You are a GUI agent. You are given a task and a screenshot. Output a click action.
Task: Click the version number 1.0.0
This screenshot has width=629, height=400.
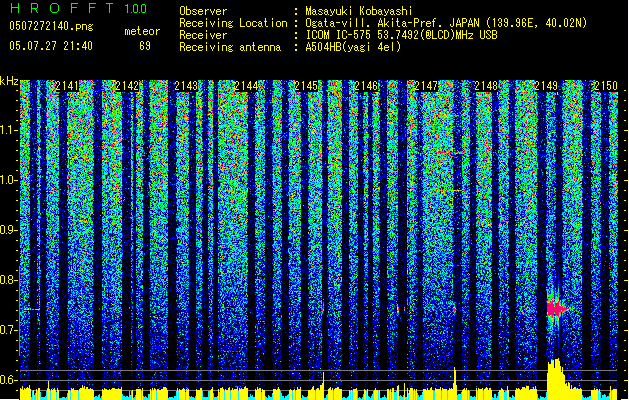(135, 9)
